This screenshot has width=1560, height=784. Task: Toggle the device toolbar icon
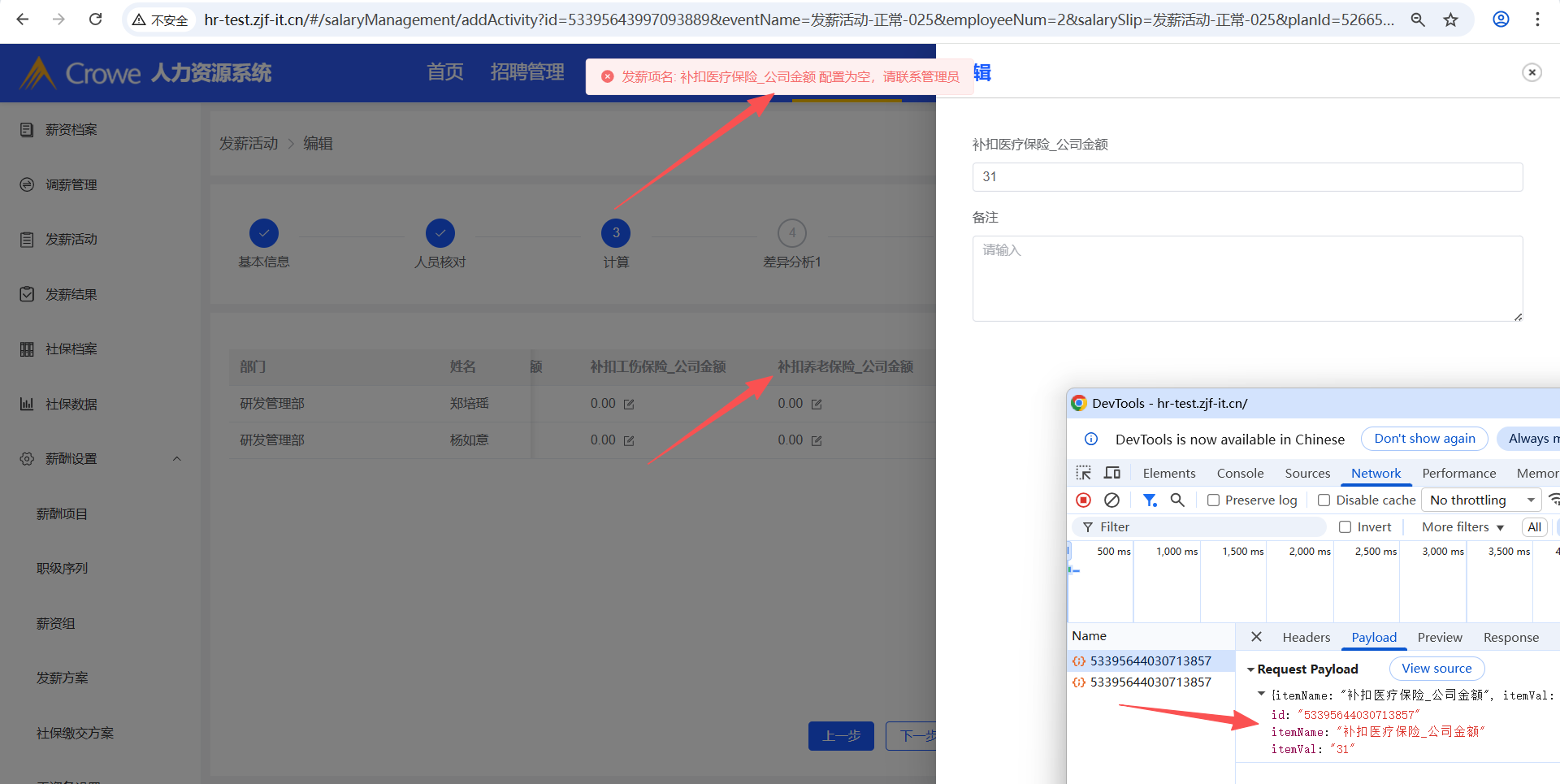tap(1112, 473)
